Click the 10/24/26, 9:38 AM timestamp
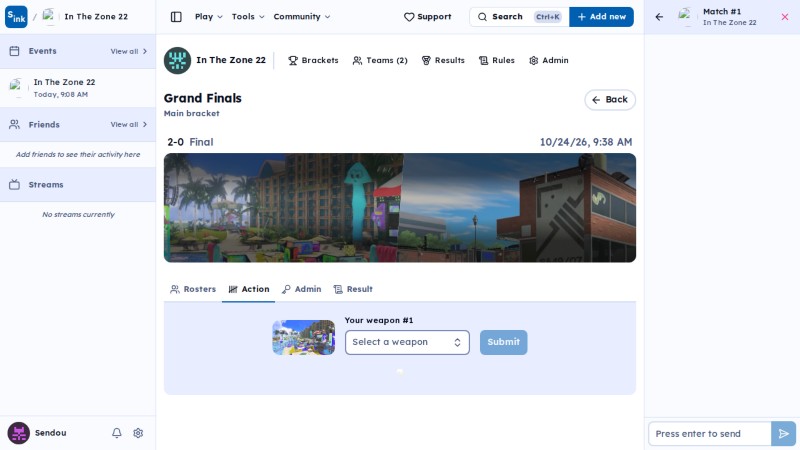Viewport: 800px width, 450px height. point(586,142)
